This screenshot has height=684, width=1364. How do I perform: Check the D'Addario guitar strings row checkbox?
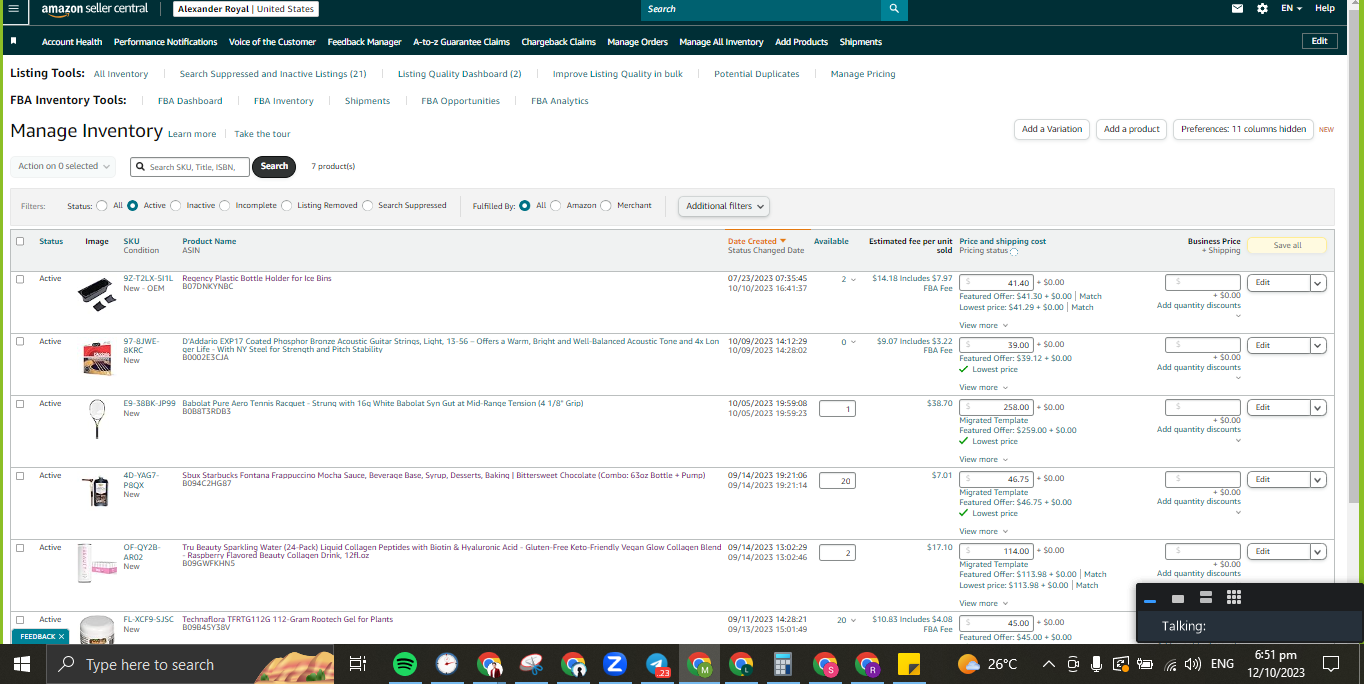20,341
